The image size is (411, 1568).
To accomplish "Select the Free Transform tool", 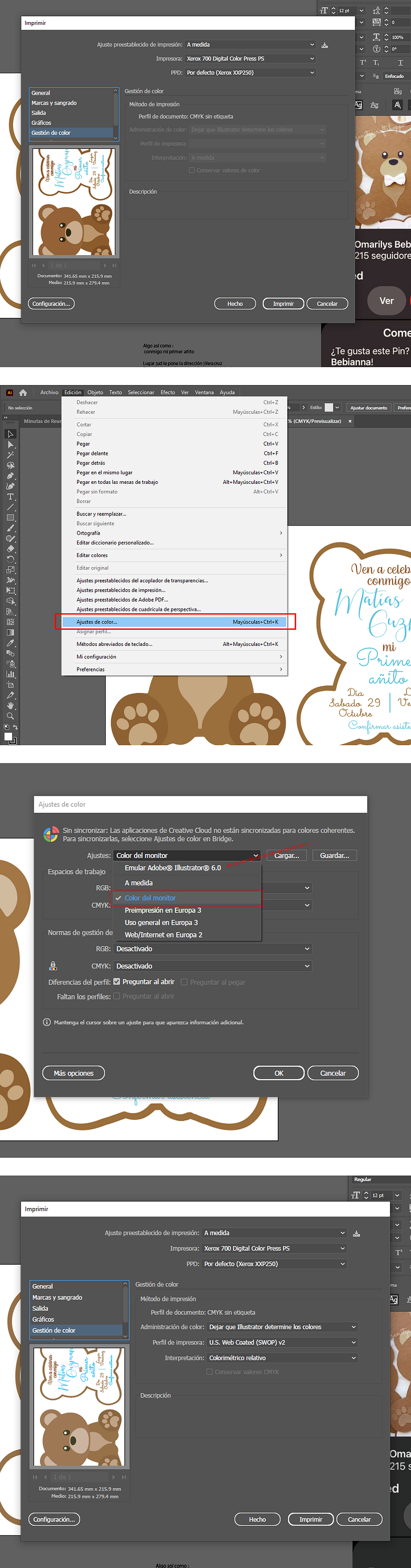I will [x=11, y=590].
